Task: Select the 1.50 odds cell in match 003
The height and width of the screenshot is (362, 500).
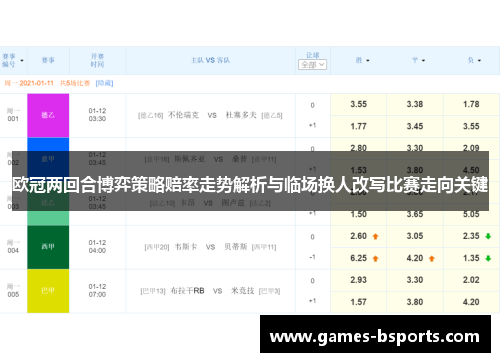Action: (358, 214)
